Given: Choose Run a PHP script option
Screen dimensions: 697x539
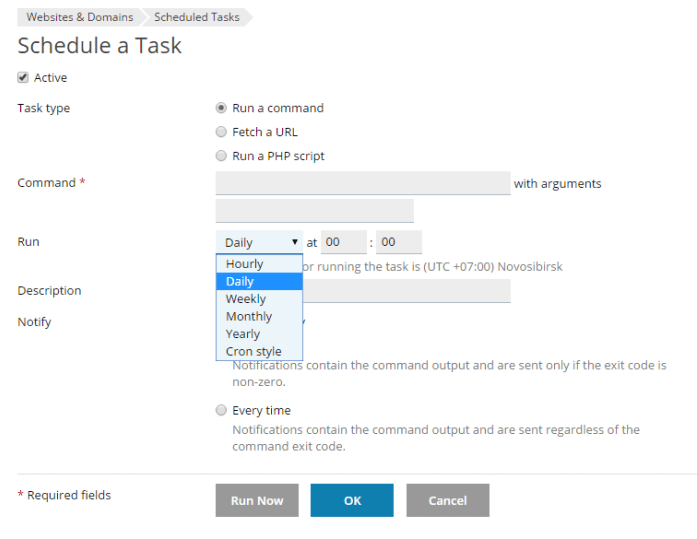Looking at the screenshot, I should [221, 156].
